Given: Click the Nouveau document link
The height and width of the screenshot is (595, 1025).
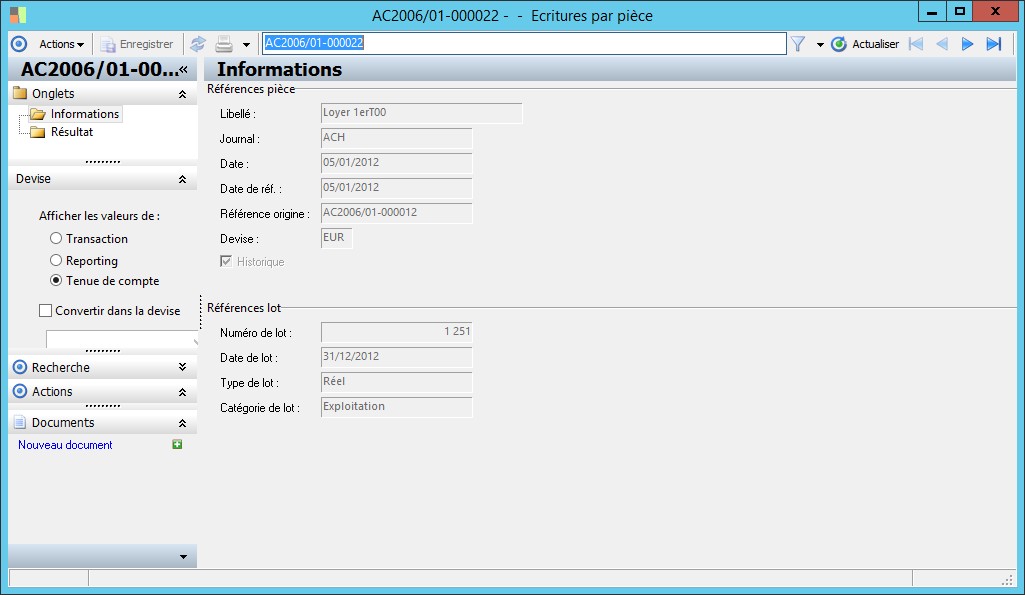Looking at the screenshot, I should click(65, 445).
